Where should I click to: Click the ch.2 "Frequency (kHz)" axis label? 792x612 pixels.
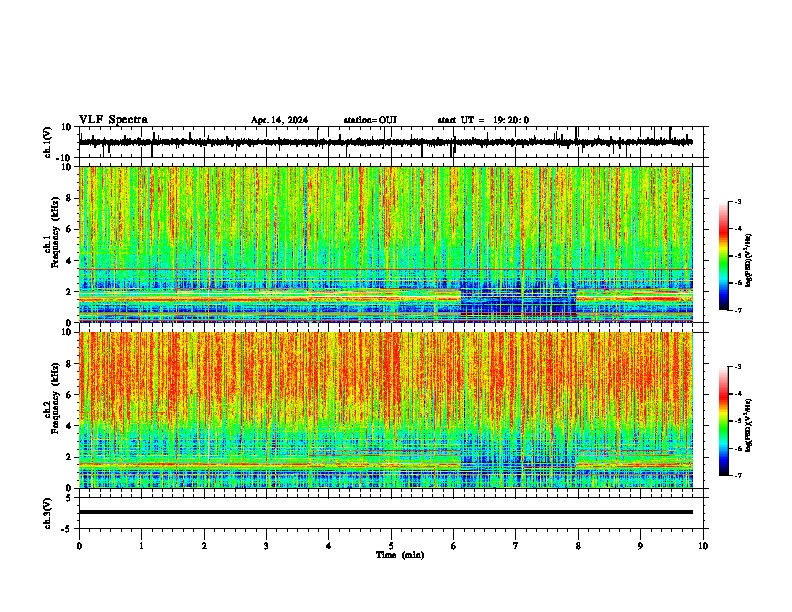[x=55, y=397]
